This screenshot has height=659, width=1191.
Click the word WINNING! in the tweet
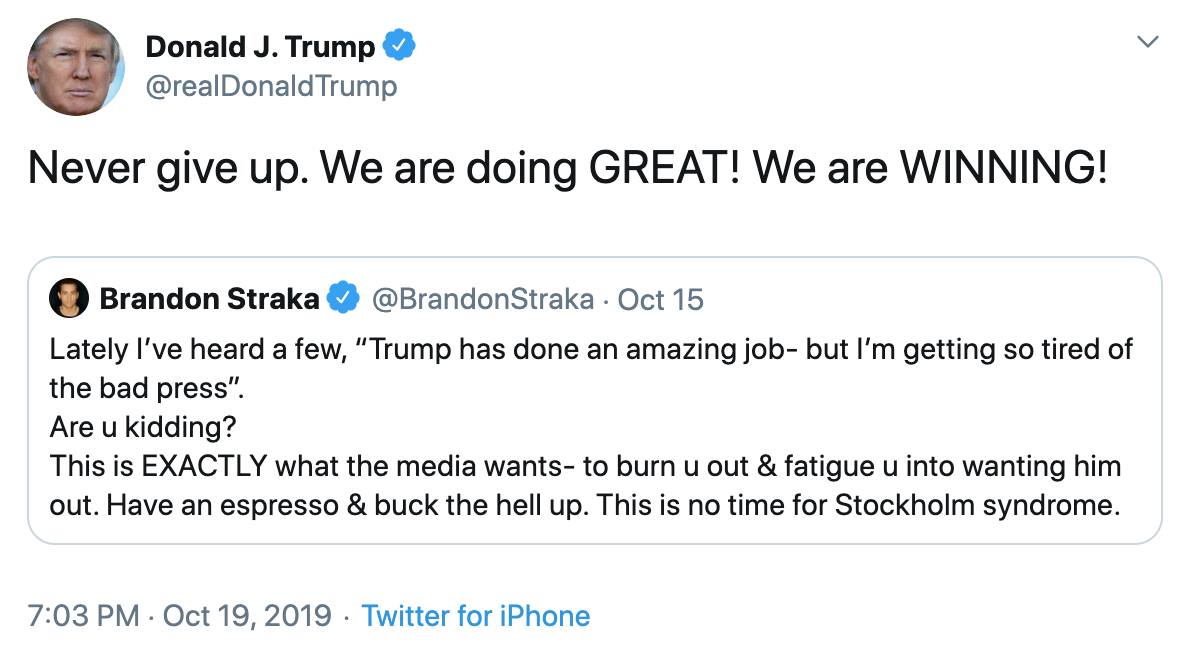pyautogui.click(x=1003, y=168)
